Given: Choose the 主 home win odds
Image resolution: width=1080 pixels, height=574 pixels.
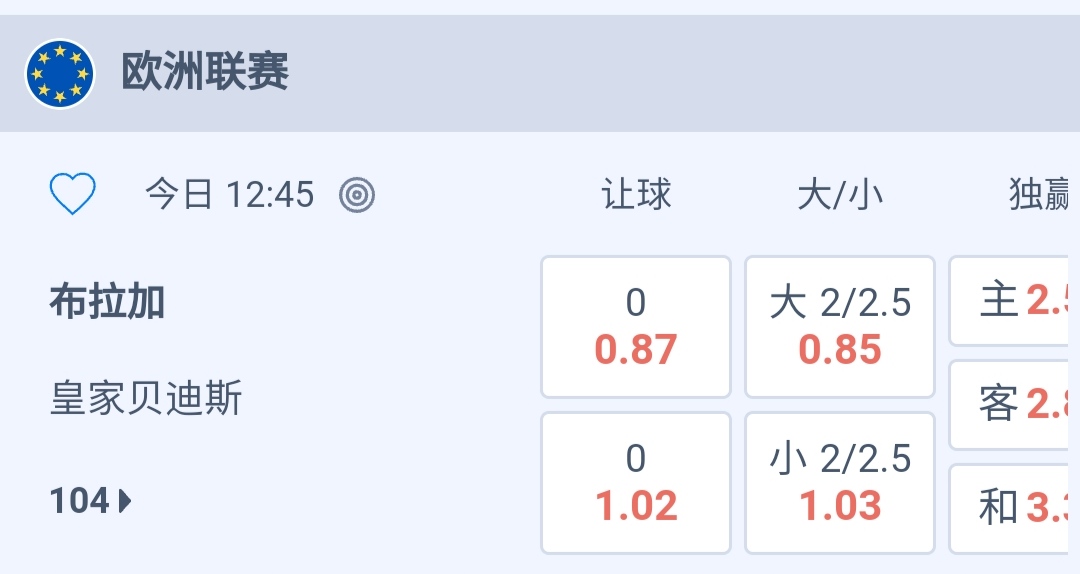Looking at the screenshot, I should pyautogui.click(x=1014, y=301).
